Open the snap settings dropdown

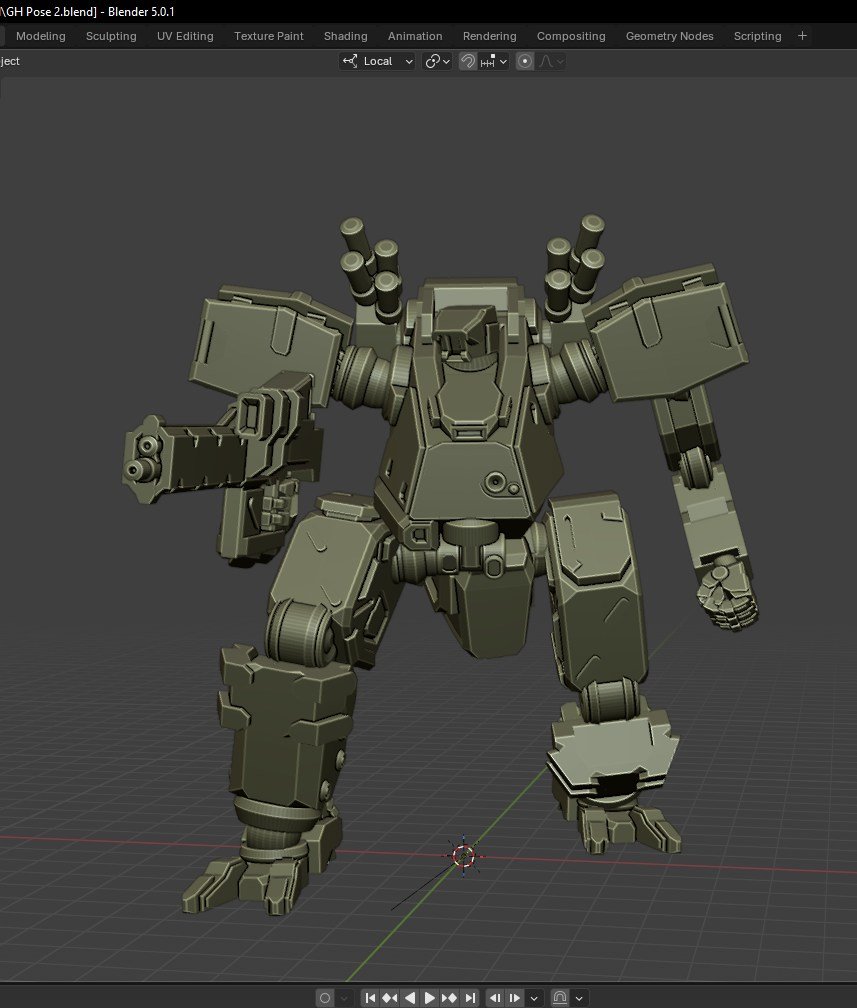pos(494,61)
